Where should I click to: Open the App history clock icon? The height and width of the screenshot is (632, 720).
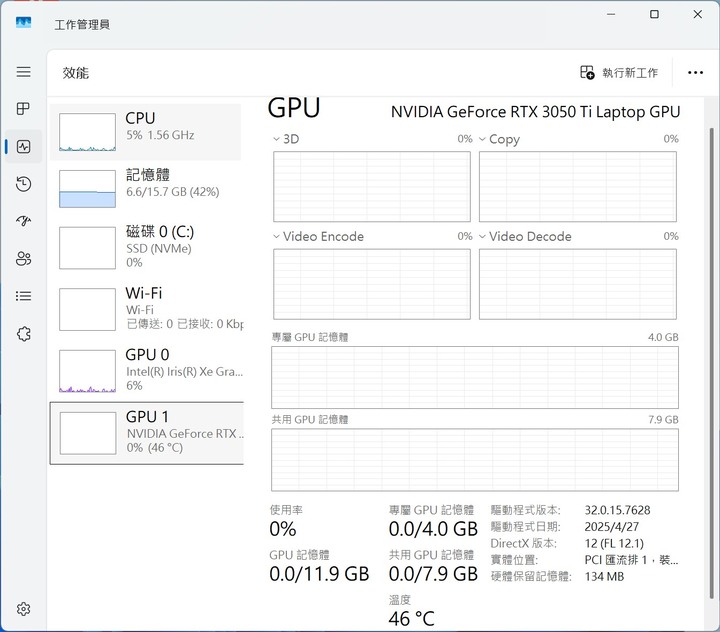click(x=23, y=184)
